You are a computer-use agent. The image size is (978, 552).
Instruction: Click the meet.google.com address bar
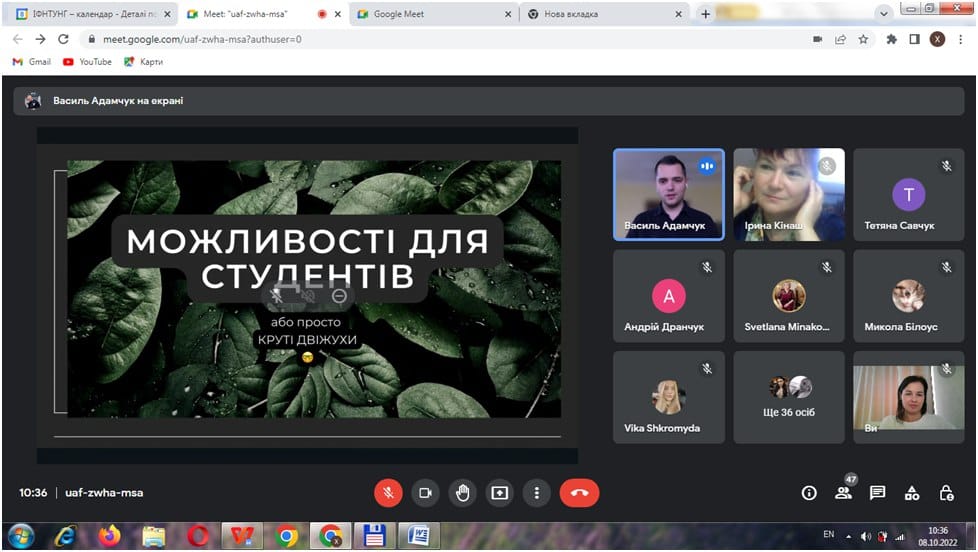point(400,39)
